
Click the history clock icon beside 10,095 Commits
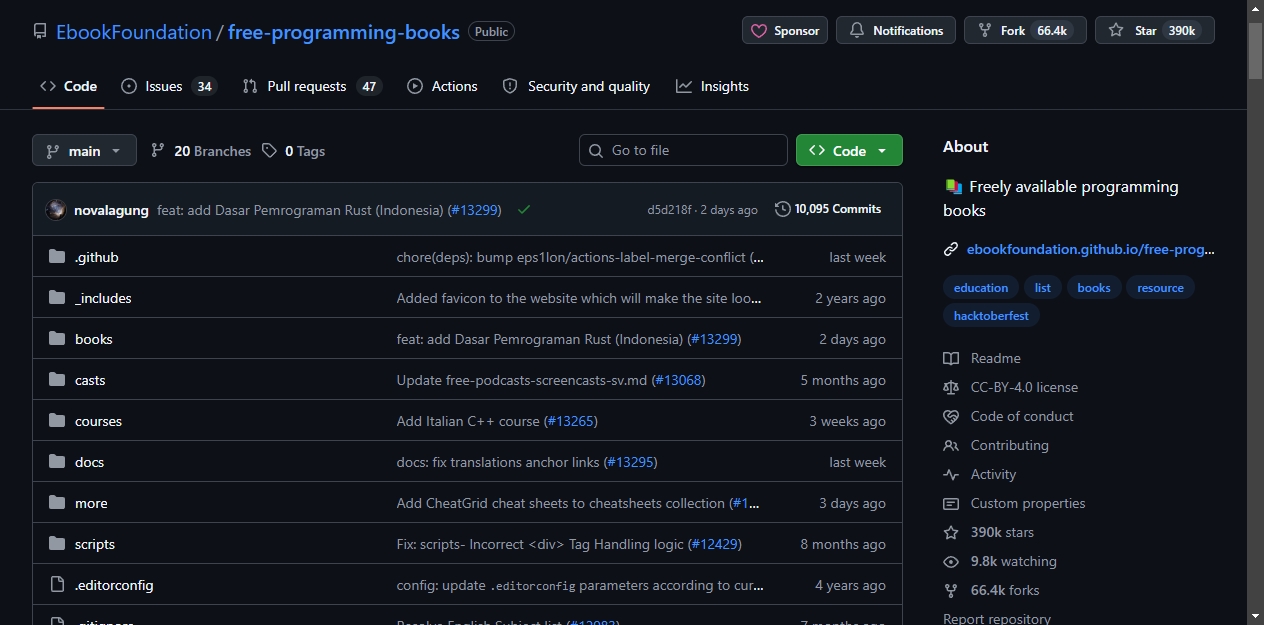[x=782, y=209]
